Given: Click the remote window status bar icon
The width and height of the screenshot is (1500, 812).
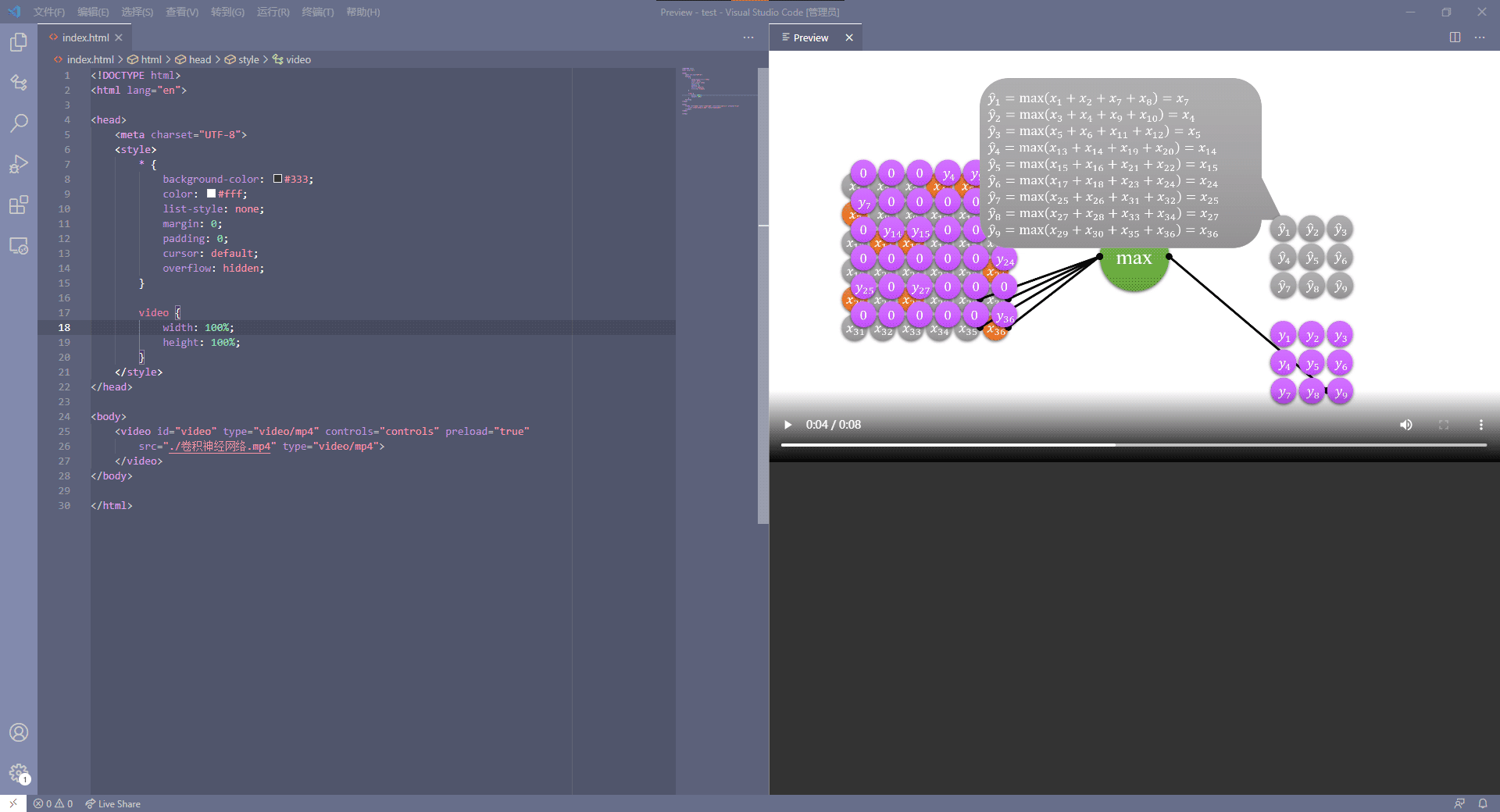Looking at the screenshot, I should click(13, 803).
